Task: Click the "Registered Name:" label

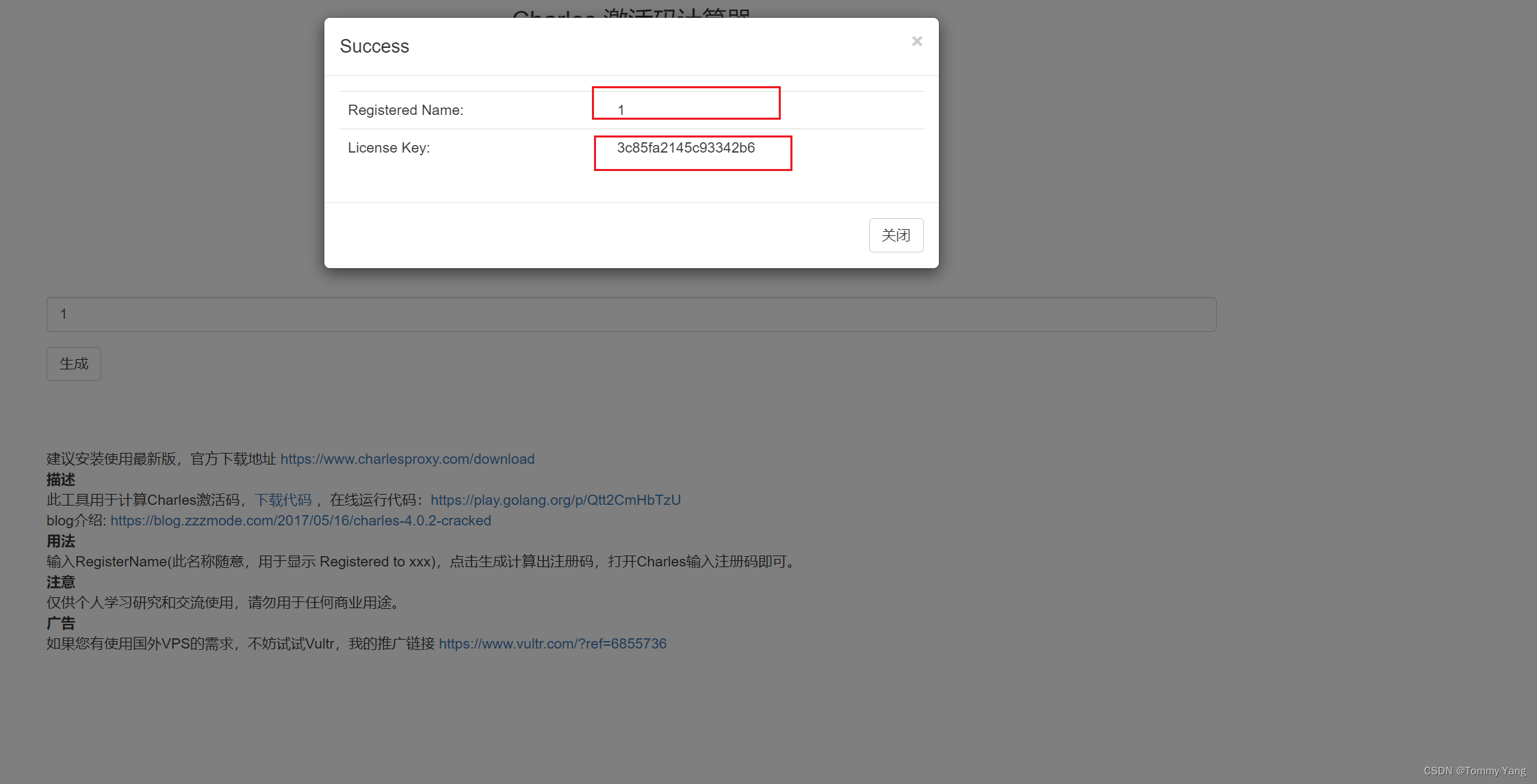Action: [405, 110]
